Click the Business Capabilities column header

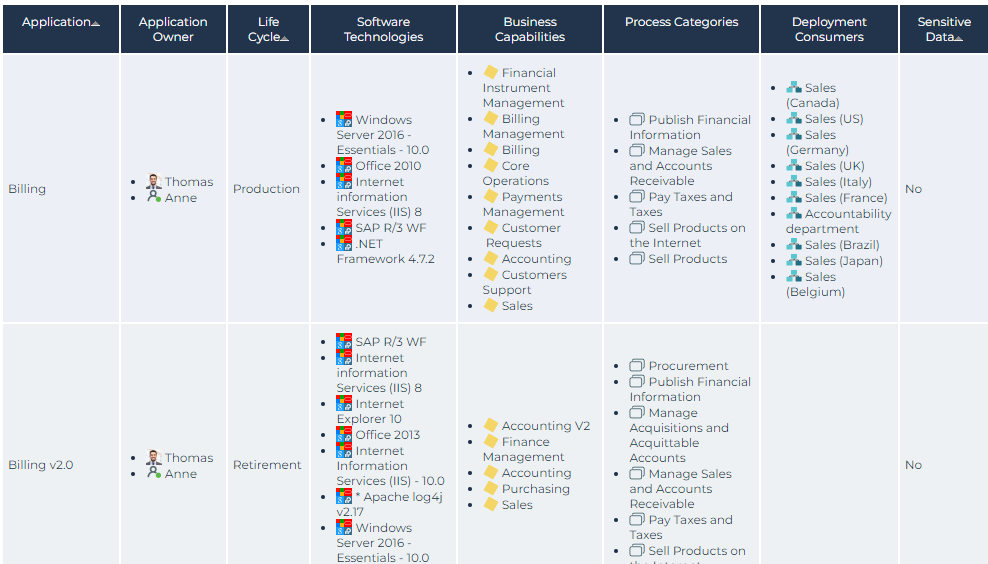tap(530, 30)
